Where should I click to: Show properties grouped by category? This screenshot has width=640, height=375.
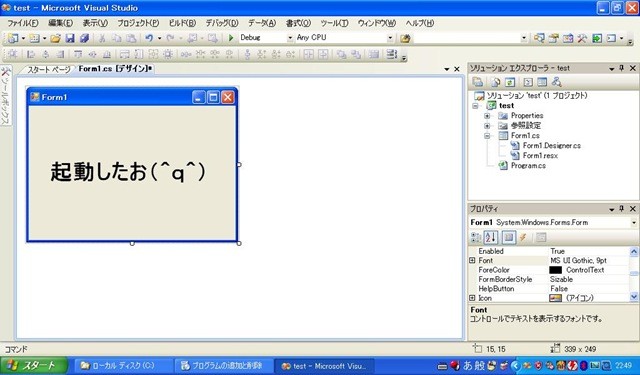(476, 237)
